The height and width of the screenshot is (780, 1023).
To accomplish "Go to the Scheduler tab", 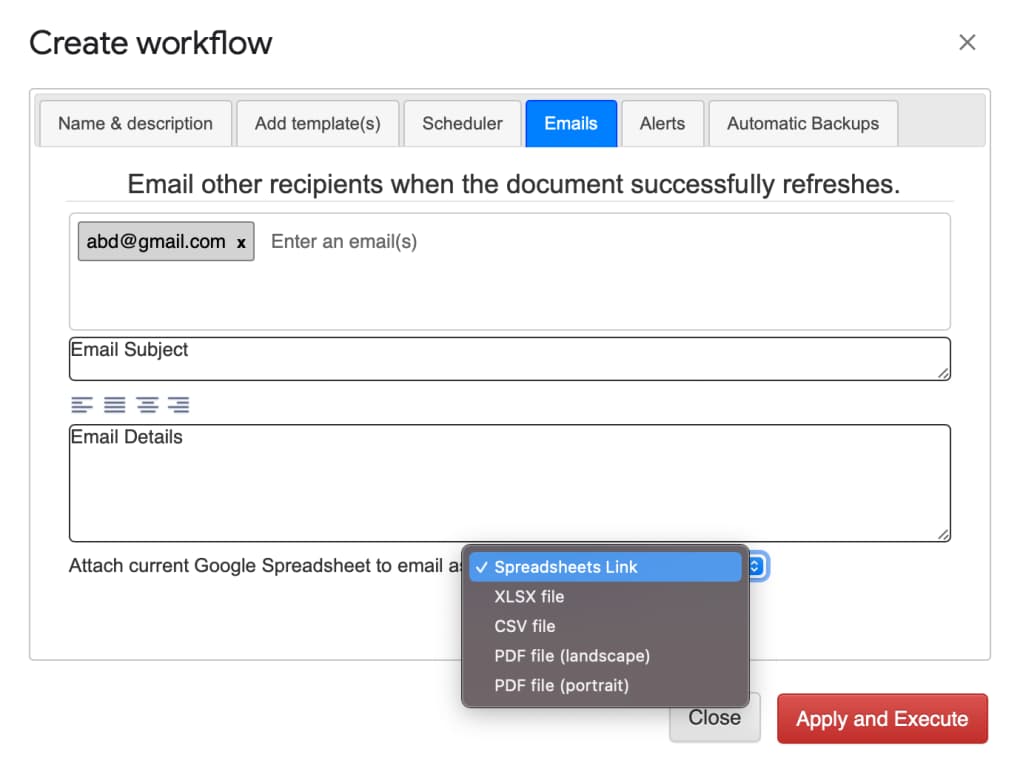I will pyautogui.click(x=462, y=124).
